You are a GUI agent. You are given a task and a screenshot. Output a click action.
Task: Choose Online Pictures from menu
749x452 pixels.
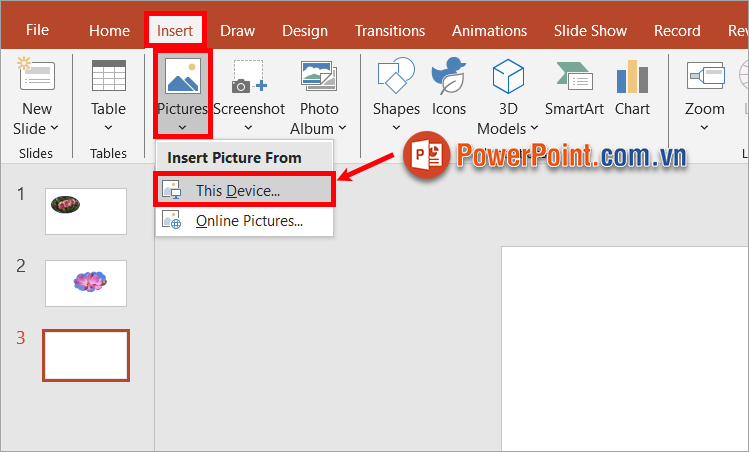point(249,221)
